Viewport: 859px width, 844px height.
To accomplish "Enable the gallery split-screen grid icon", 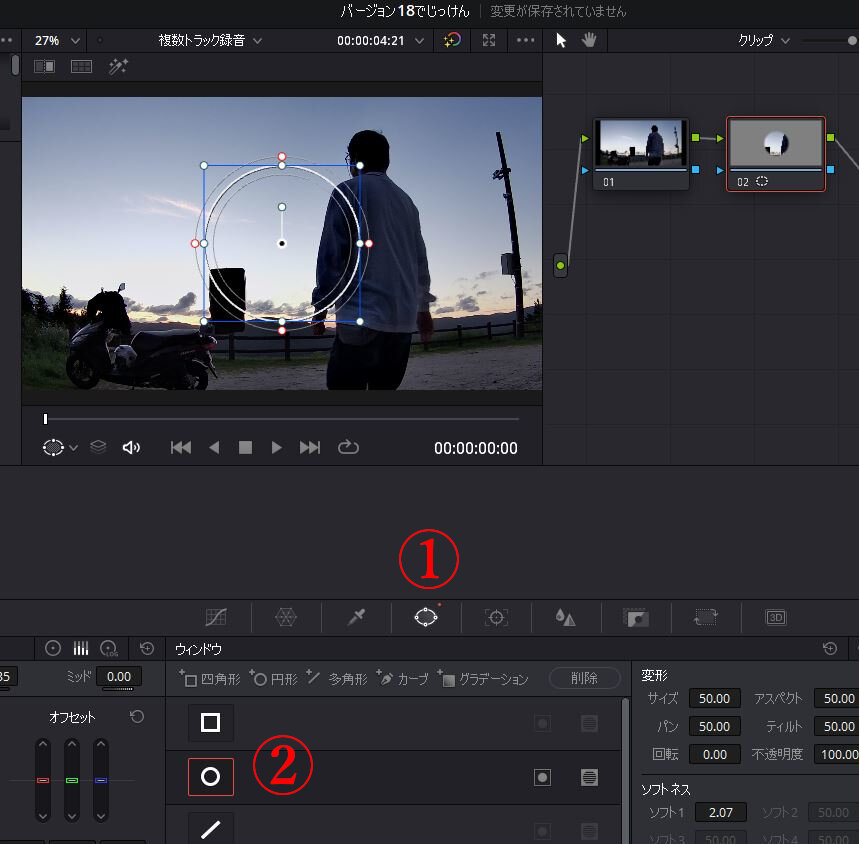I will [81, 67].
